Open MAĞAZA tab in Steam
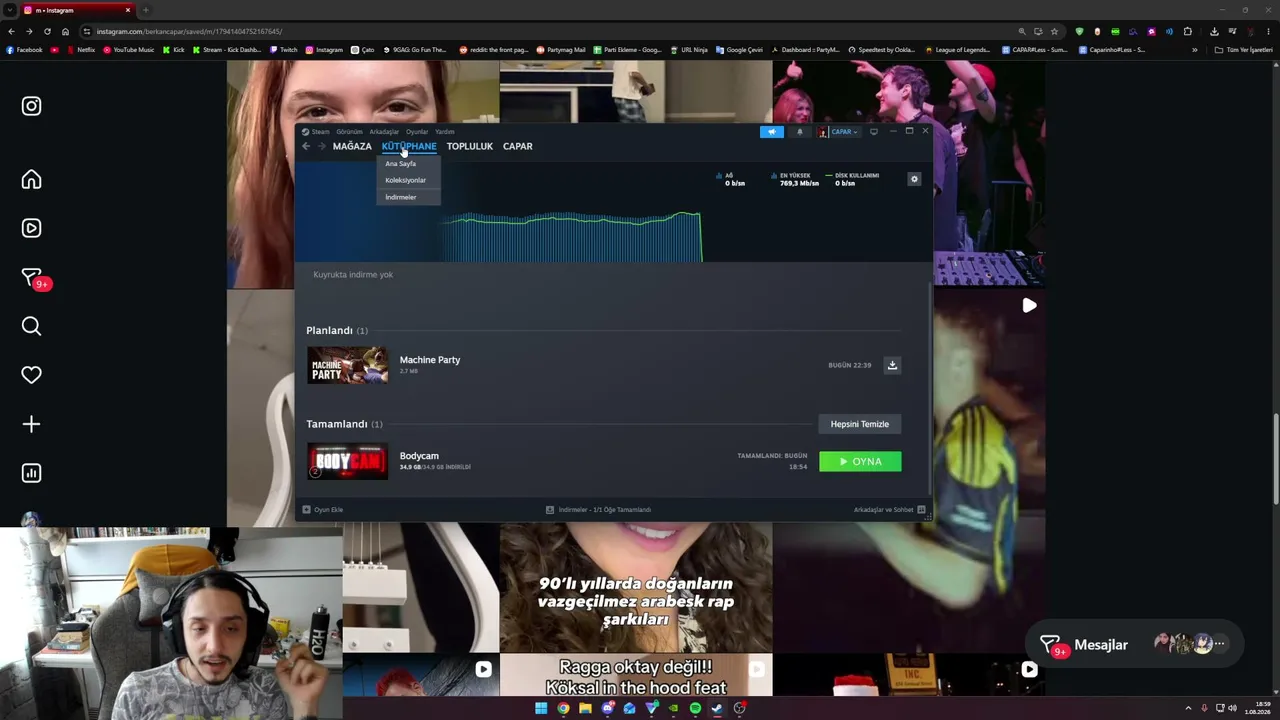The height and width of the screenshot is (720, 1280). [352, 146]
